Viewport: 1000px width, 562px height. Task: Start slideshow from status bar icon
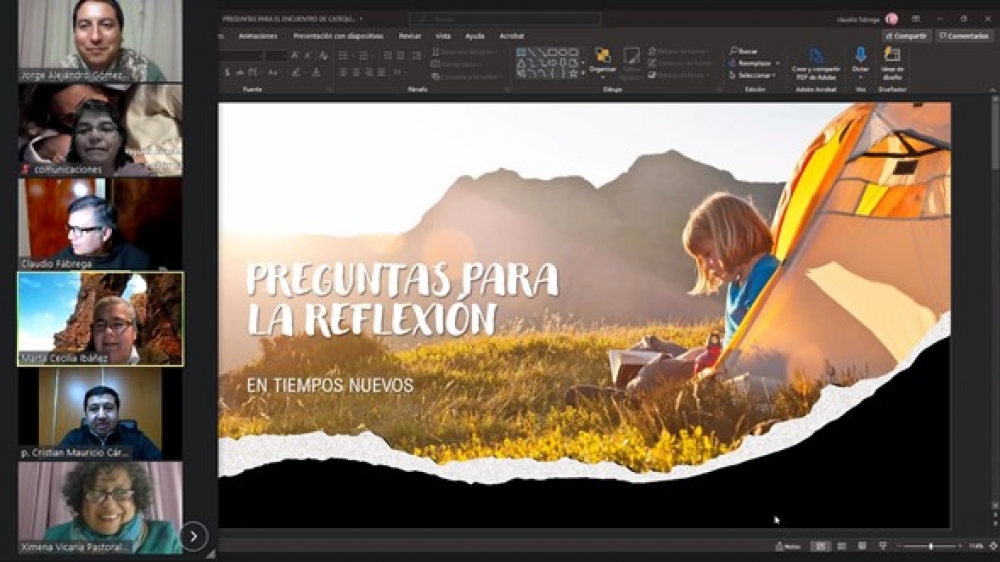(x=882, y=546)
